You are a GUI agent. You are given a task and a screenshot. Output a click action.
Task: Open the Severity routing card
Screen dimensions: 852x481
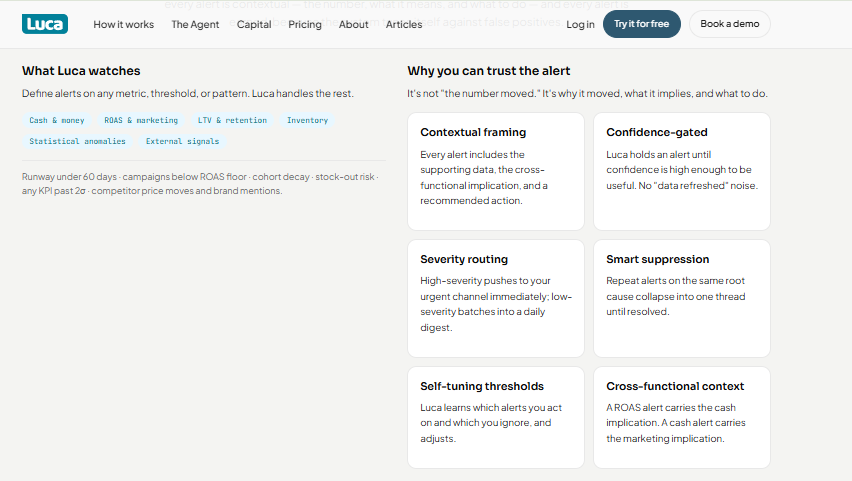pyautogui.click(x=496, y=298)
